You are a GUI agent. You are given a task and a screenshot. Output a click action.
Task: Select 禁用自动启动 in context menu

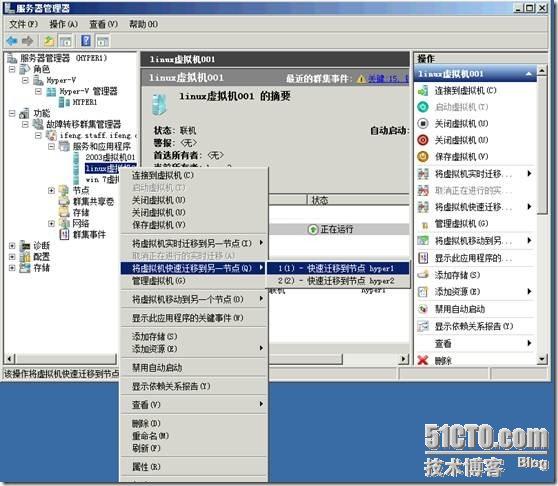coord(194,368)
